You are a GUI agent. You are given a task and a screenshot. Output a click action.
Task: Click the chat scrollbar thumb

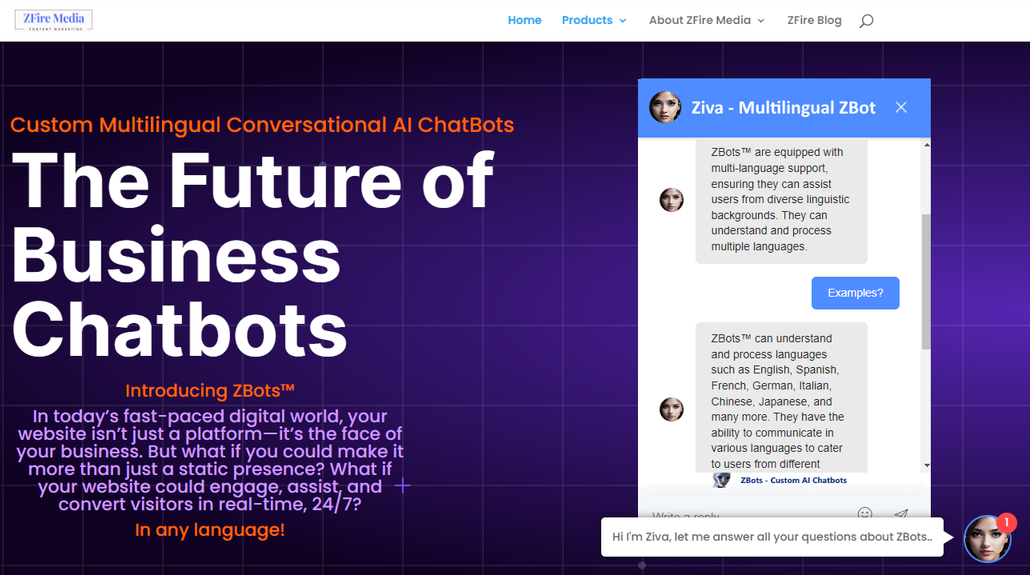coord(926,281)
